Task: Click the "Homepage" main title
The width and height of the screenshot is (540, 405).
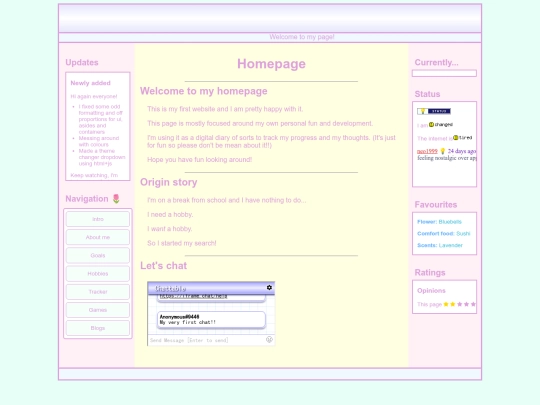Action: tap(271, 64)
